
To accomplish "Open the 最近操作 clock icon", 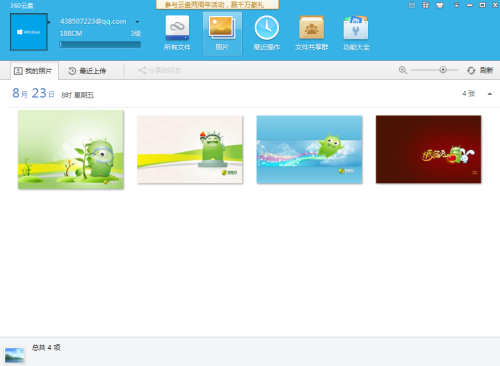I will click(x=267, y=33).
